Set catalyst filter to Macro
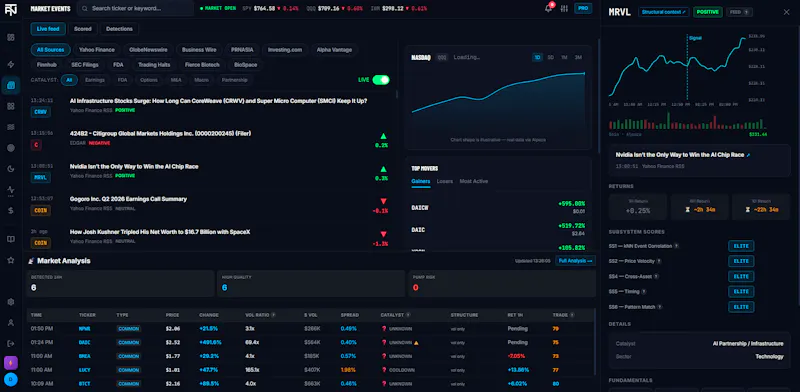800x392 pixels. click(202, 80)
